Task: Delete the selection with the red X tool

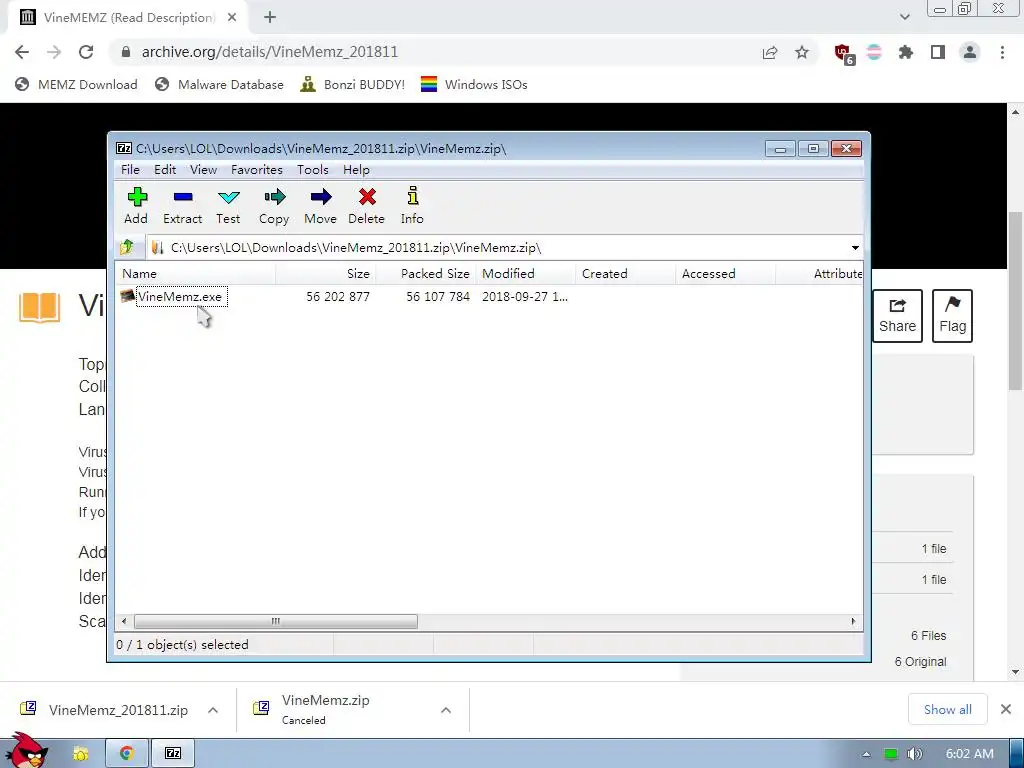Action: (366, 206)
